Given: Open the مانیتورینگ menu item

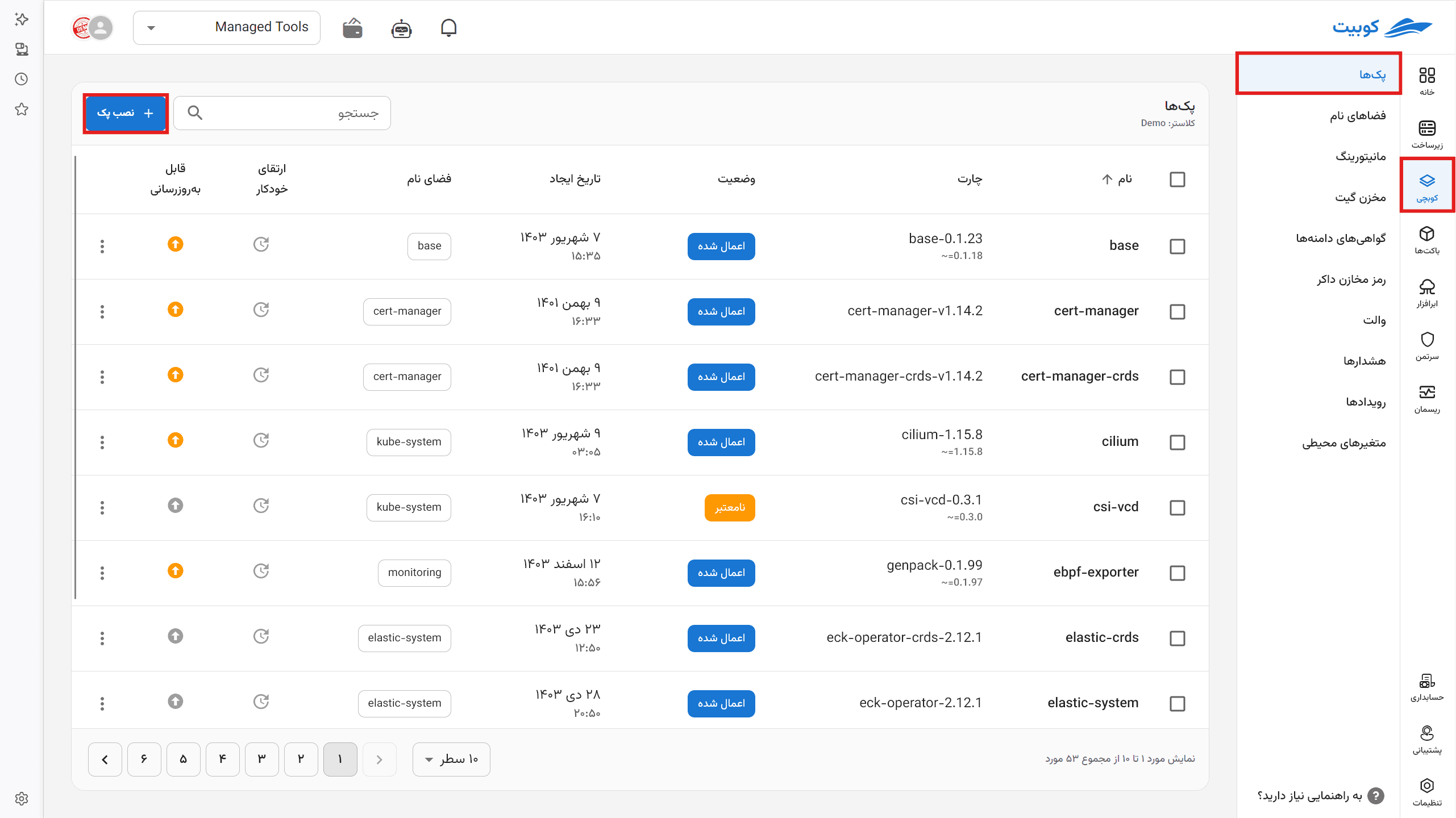Looking at the screenshot, I should [x=1361, y=156].
